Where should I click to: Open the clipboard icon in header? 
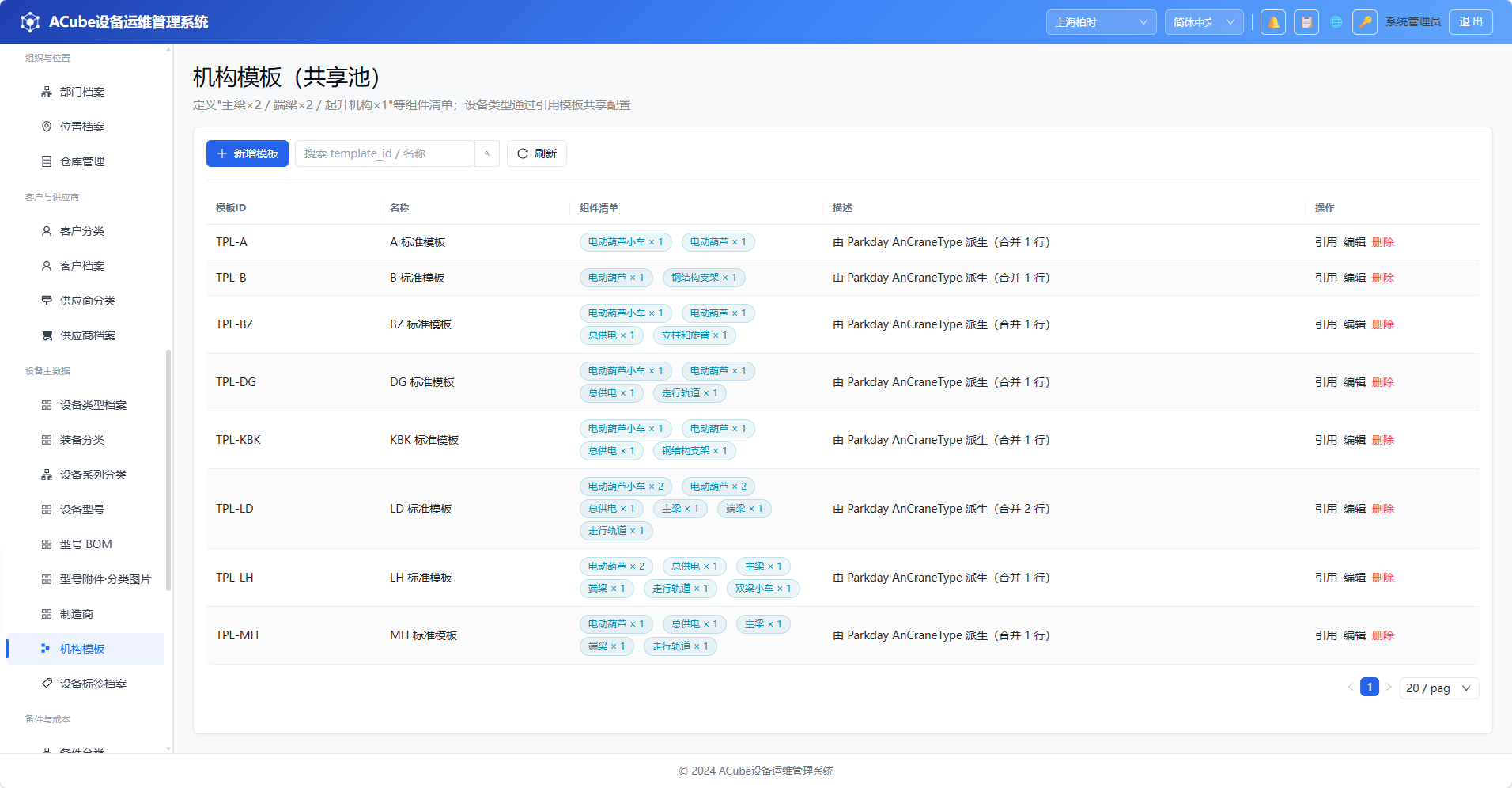1306,22
